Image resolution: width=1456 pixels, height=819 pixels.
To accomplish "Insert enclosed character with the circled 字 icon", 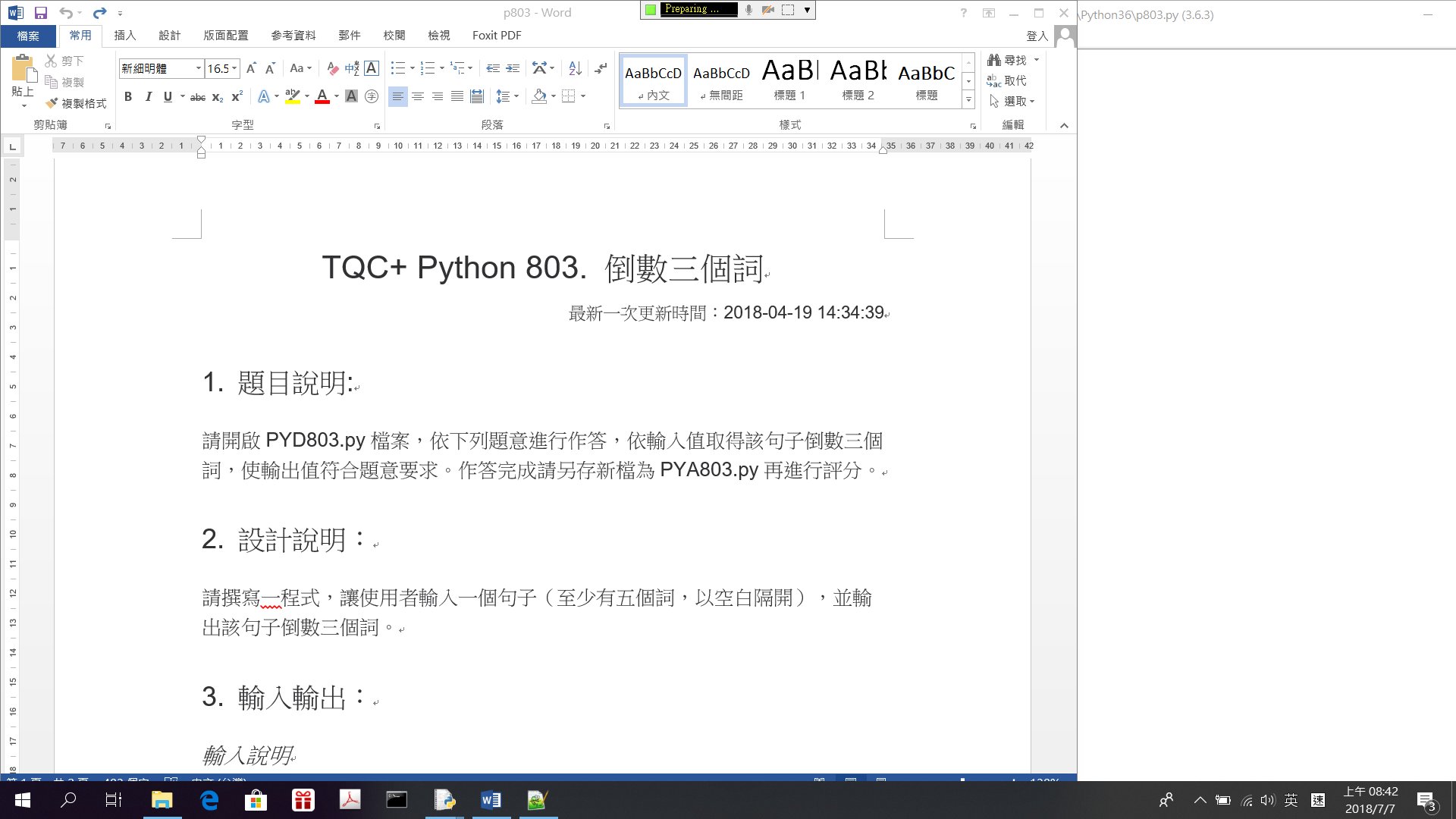I will (372, 96).
